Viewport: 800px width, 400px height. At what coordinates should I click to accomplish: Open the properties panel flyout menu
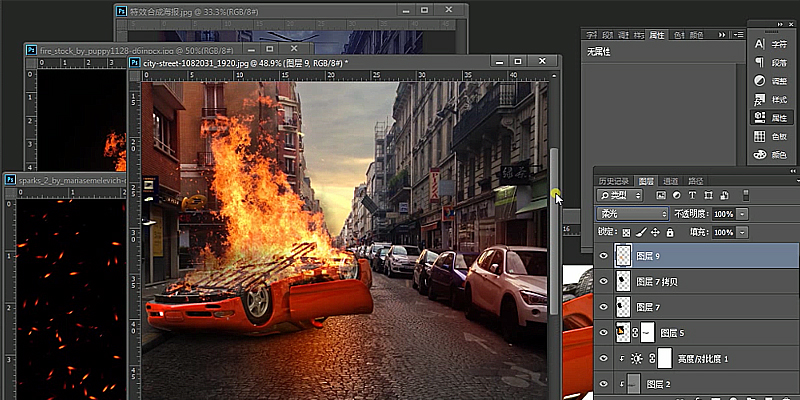[738, 35]
